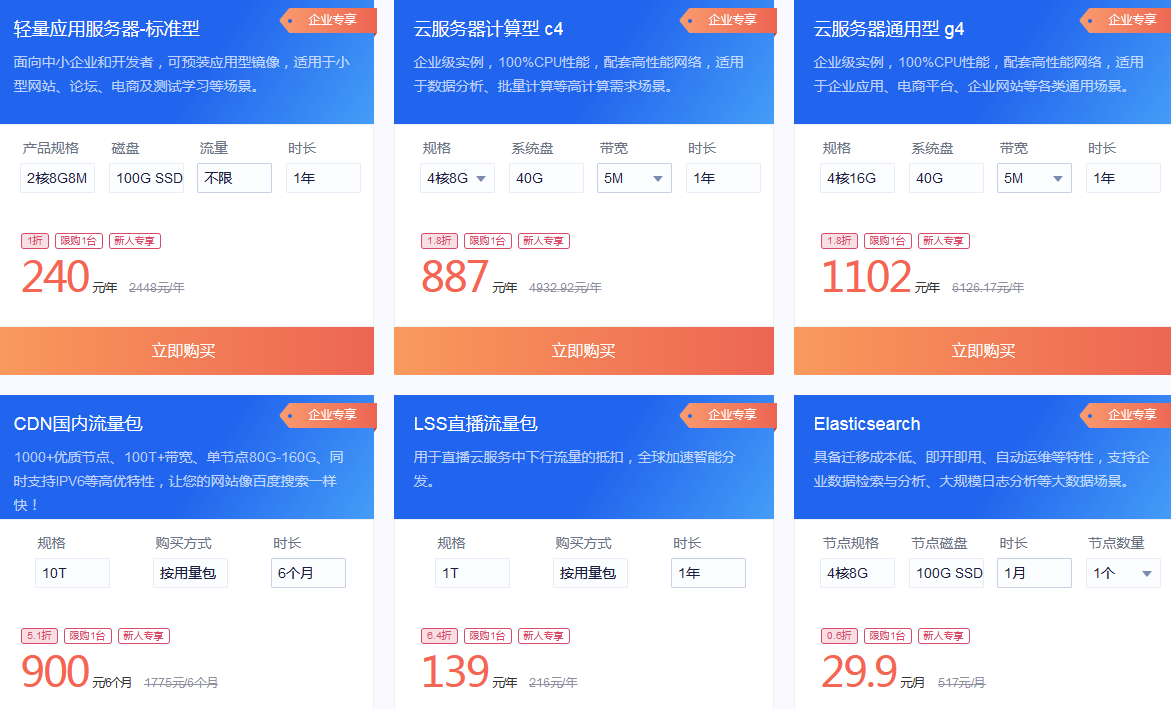
Task: Click the 新人专享 tag on c4 card
Action: 542,241
